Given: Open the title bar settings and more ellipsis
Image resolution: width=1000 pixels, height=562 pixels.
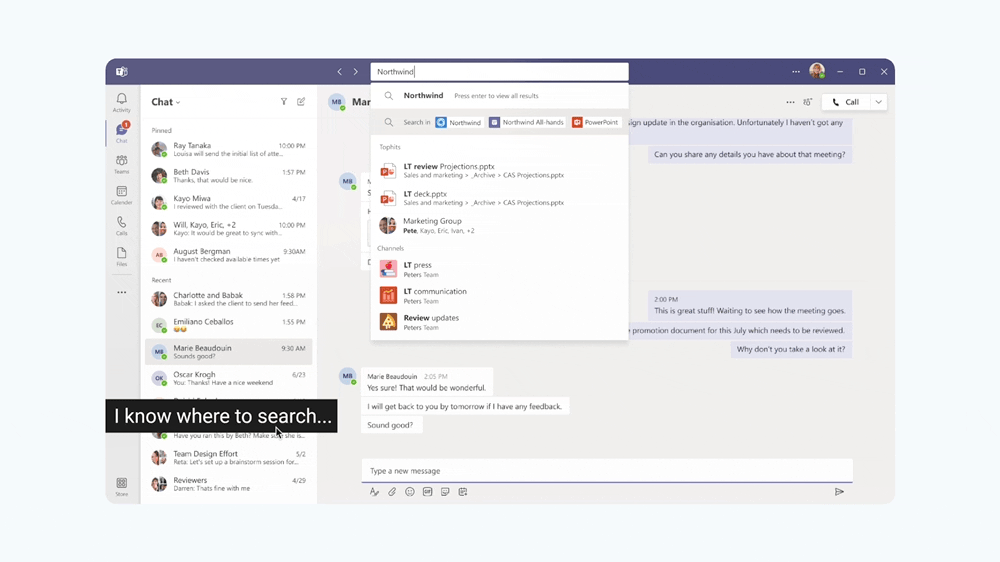Looking at the screenshot, I should pyautogui.click(x=796, y=71).
